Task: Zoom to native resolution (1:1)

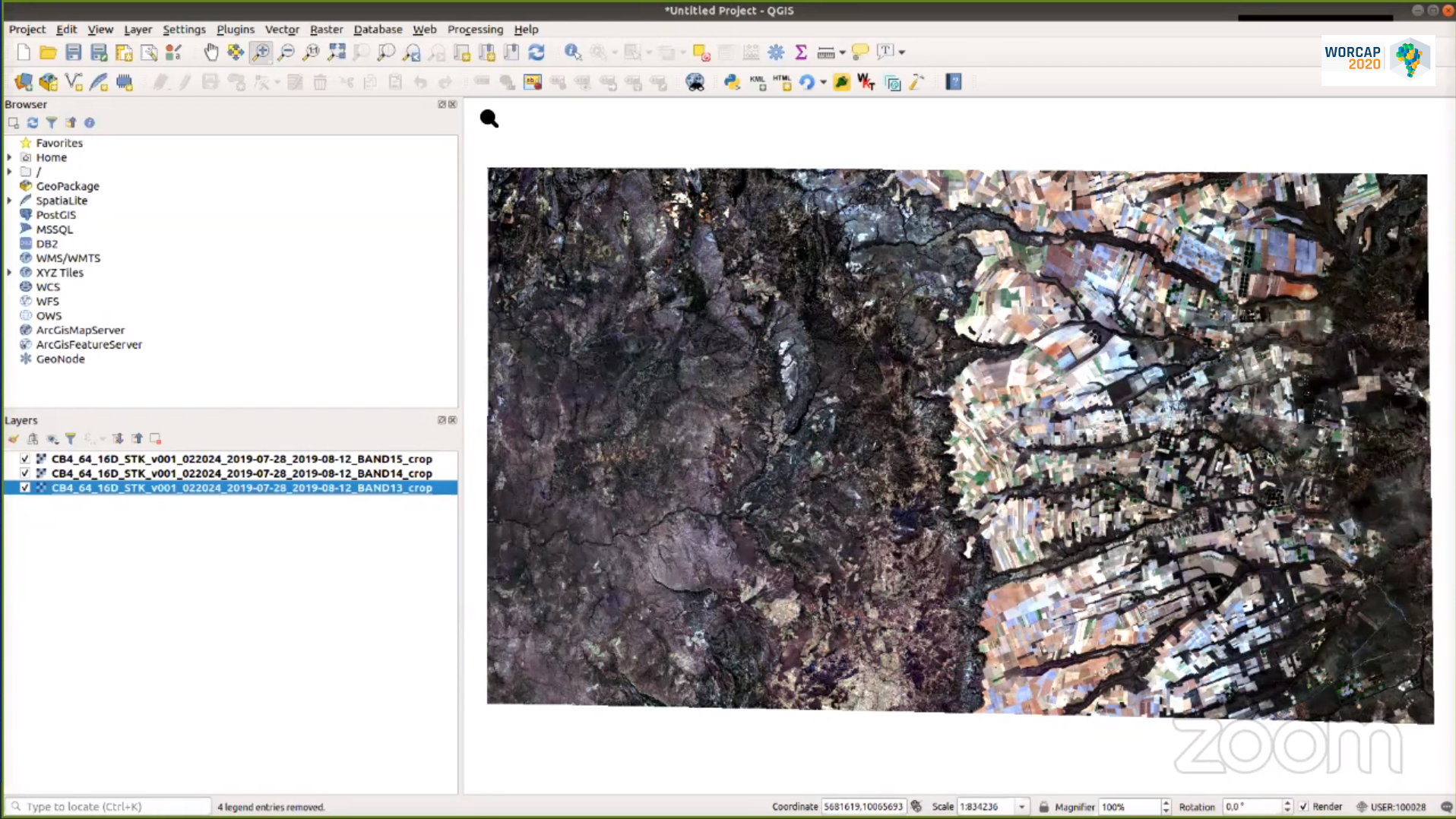Action: point(311,52)
